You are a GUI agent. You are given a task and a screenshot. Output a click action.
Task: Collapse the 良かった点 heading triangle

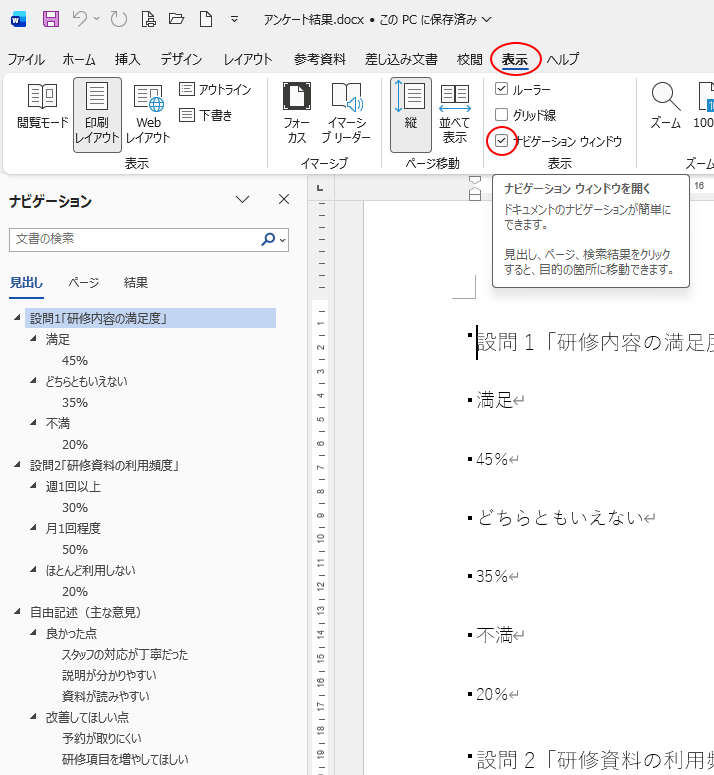pyautogui.click(x=33, y=633)
